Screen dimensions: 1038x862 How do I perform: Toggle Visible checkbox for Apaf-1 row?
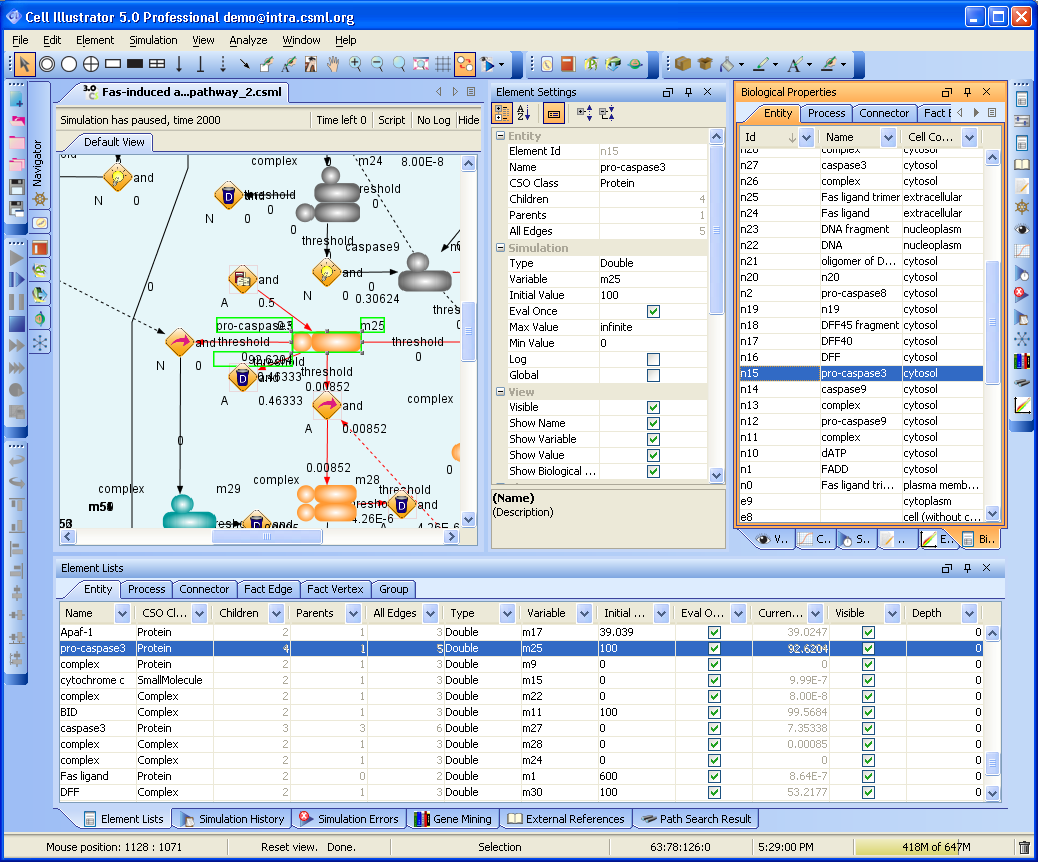click(x=869, y=632)
